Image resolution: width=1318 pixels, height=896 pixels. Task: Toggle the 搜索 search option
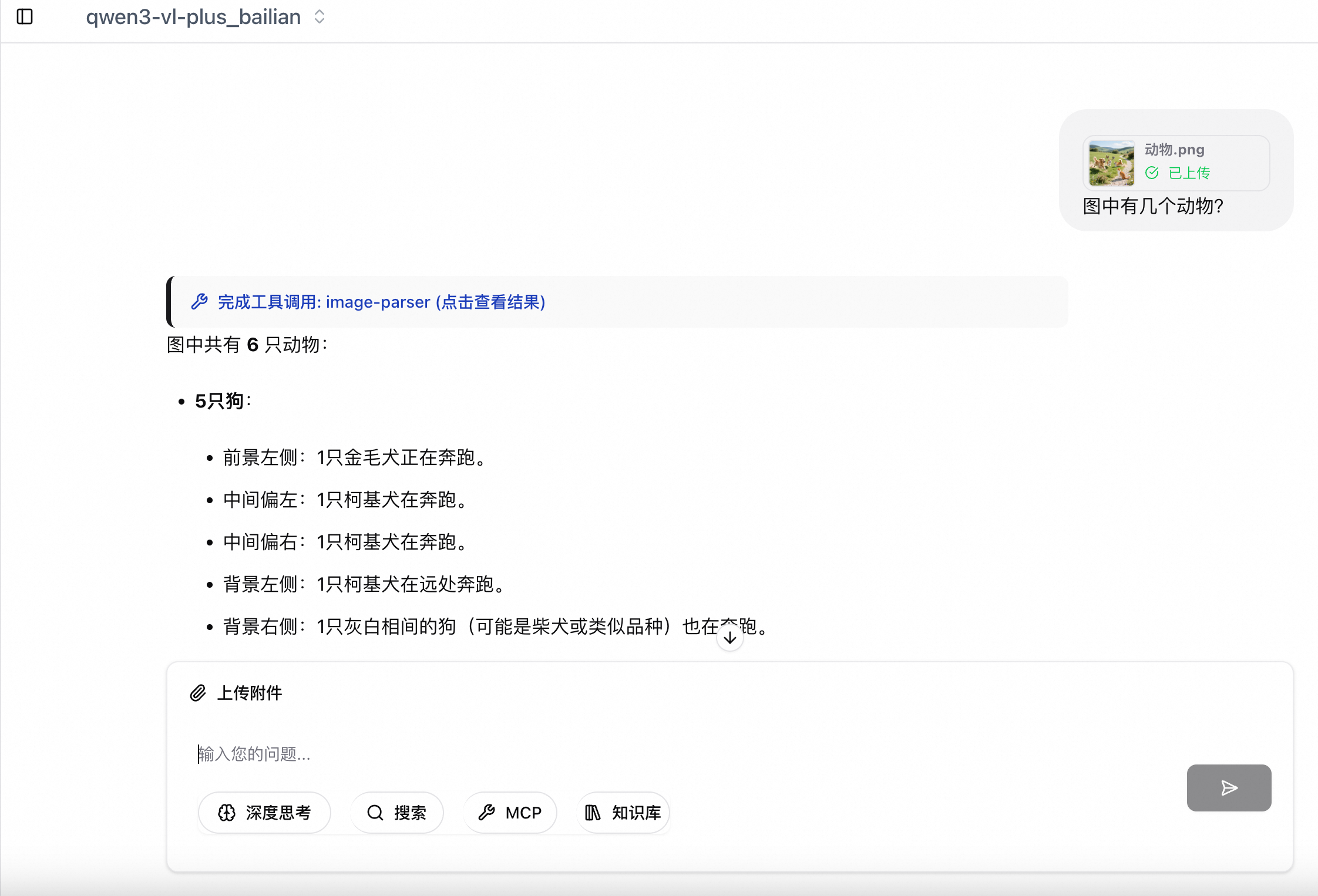click(x=396, y=813)
